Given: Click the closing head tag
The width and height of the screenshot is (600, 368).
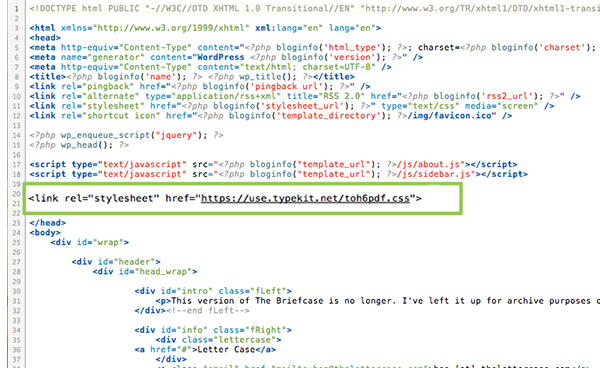Looking at the screenshot, I should coord(48,223).
